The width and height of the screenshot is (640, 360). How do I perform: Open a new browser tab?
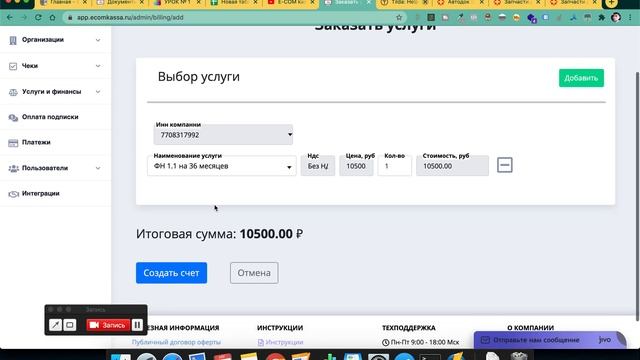611,3
